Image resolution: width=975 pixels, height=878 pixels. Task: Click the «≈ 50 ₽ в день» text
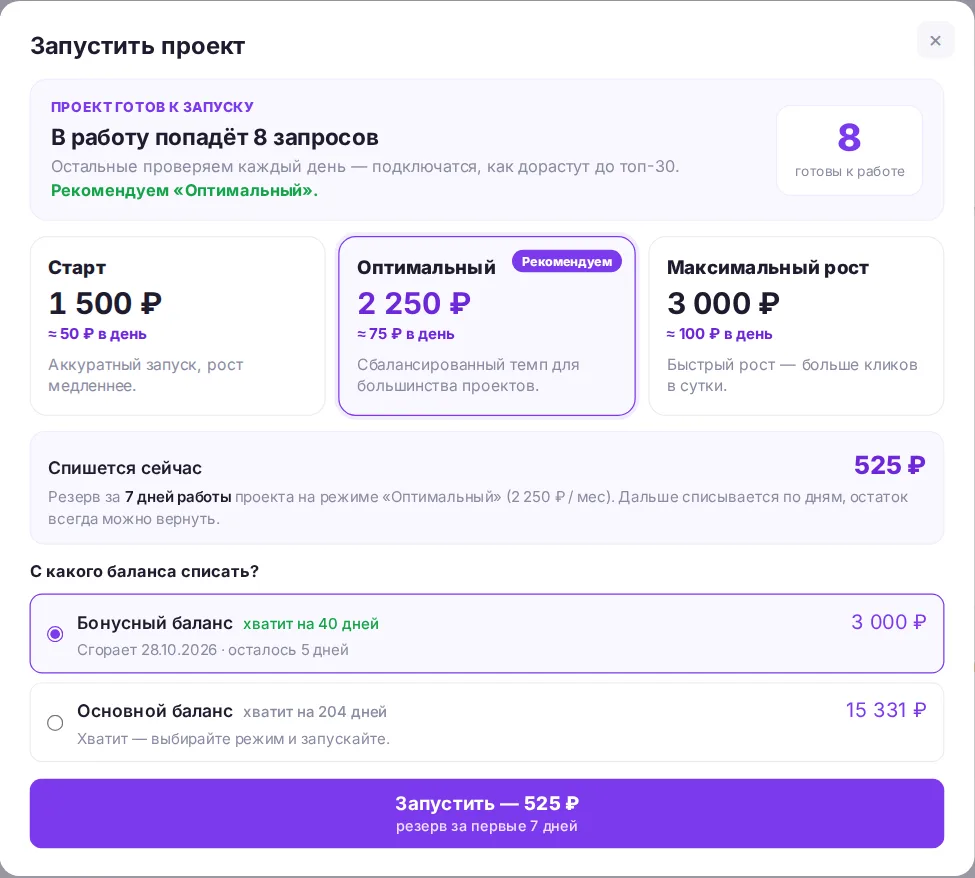(x=97, y=334)
